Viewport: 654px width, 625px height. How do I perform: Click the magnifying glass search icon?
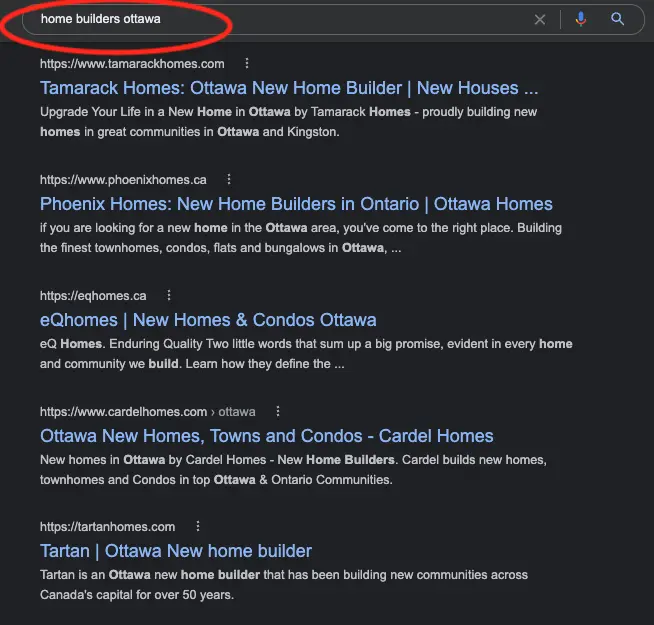pyautogui.click(x=618, y=19)
